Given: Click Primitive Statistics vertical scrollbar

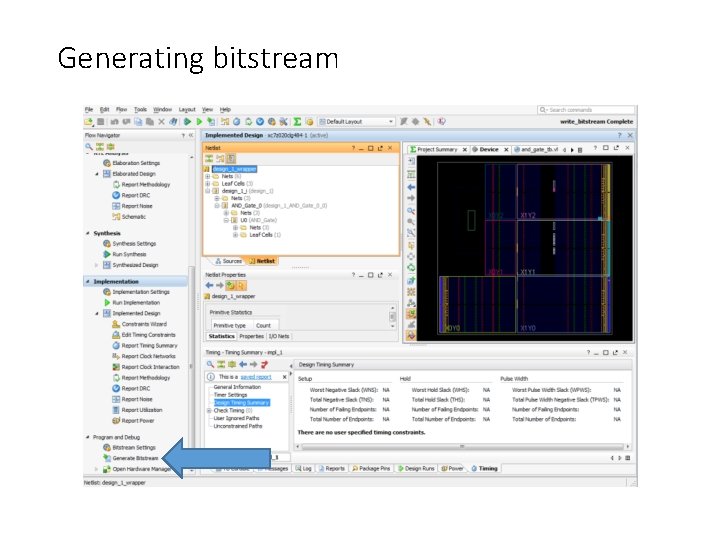Looking at the screenshot, I should point(392,317).
